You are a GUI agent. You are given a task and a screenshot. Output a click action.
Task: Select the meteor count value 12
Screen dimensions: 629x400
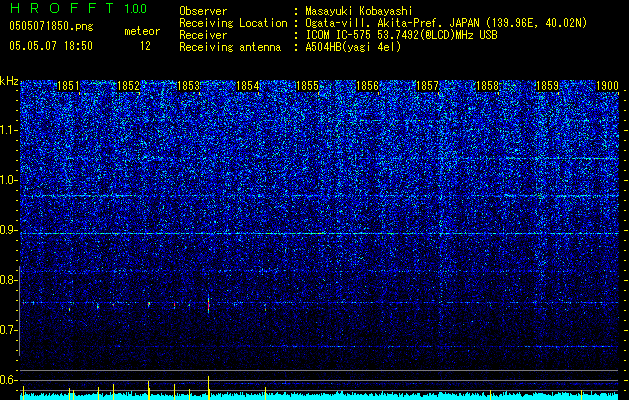click(145, 46)
